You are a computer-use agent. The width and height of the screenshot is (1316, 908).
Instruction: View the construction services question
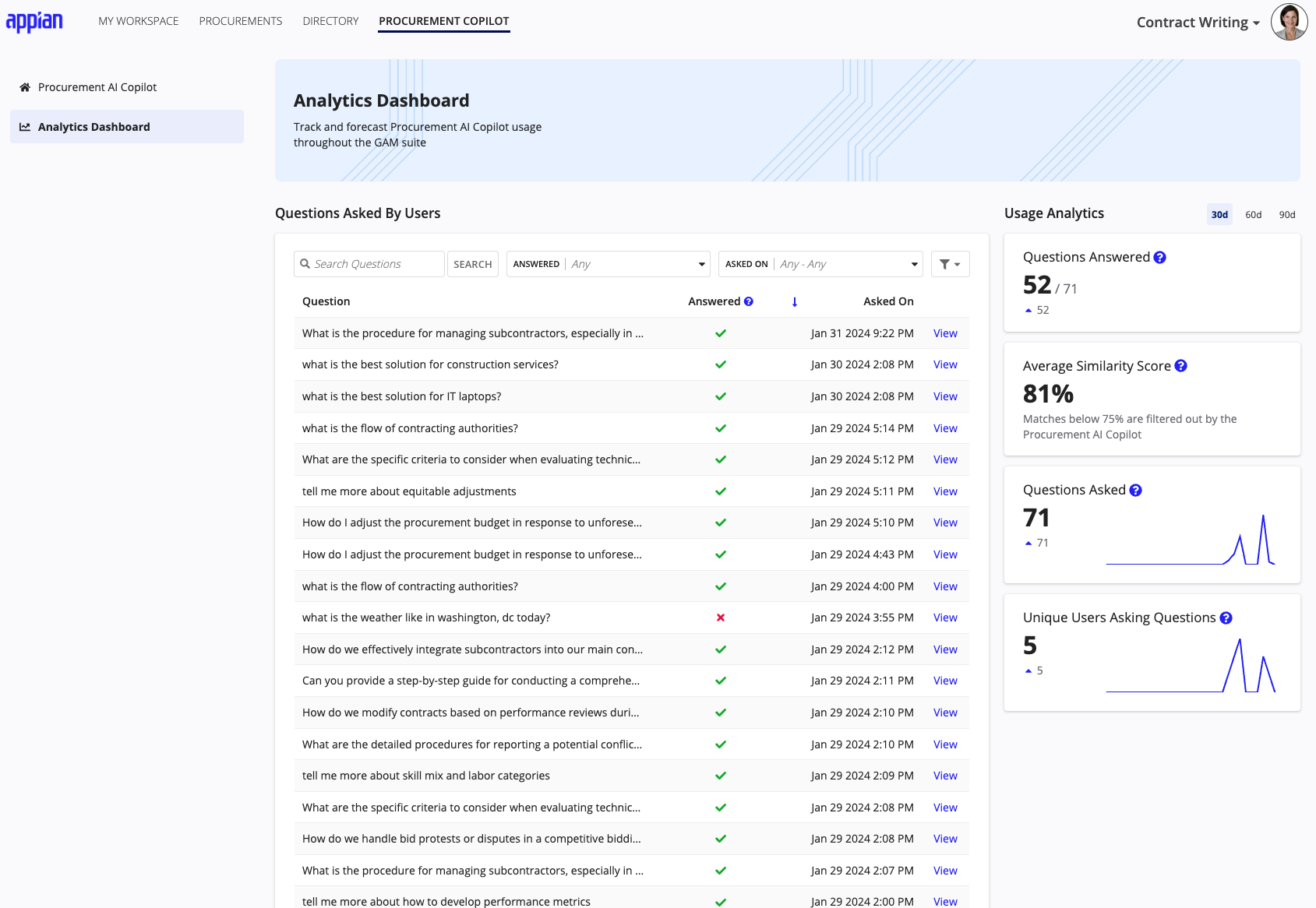pyautogui.click(x=945, y=364)
